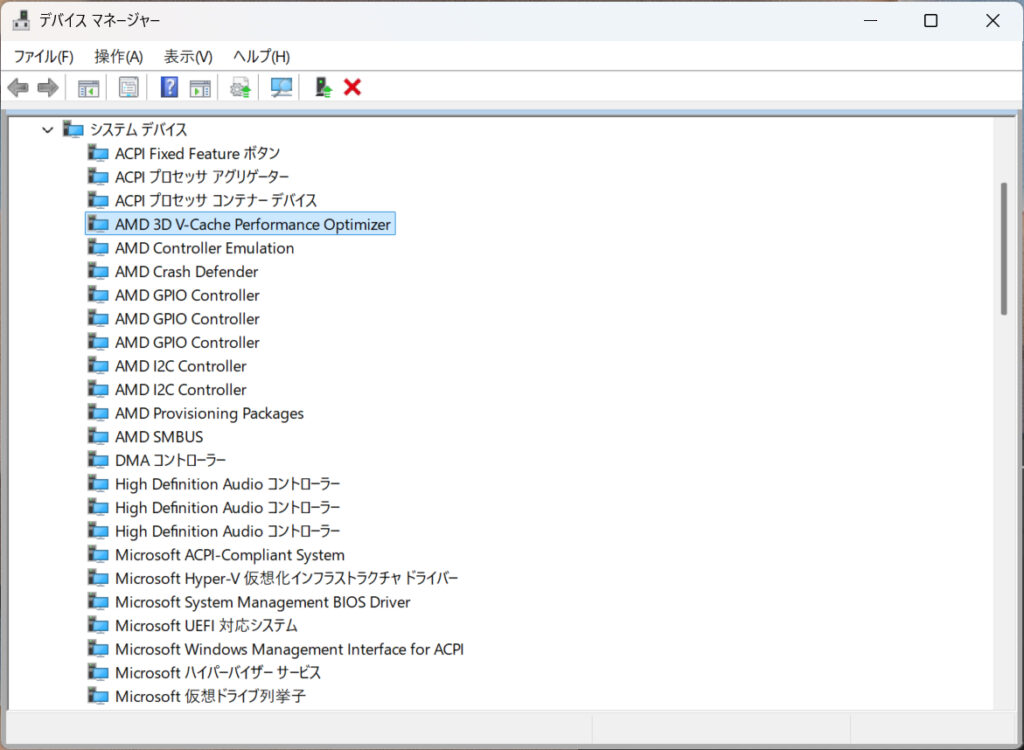
Task: Click Scan for hardware changes monitor icon
Action: pyautogui.click(x=281, y=88)
